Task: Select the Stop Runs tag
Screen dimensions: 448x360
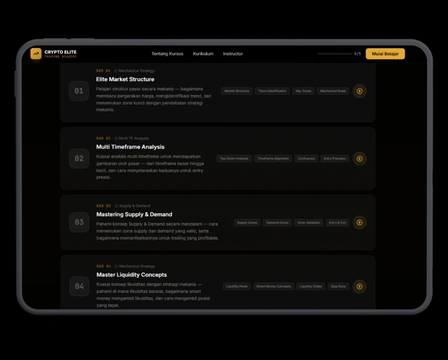Action: click(x=338, y=286)
